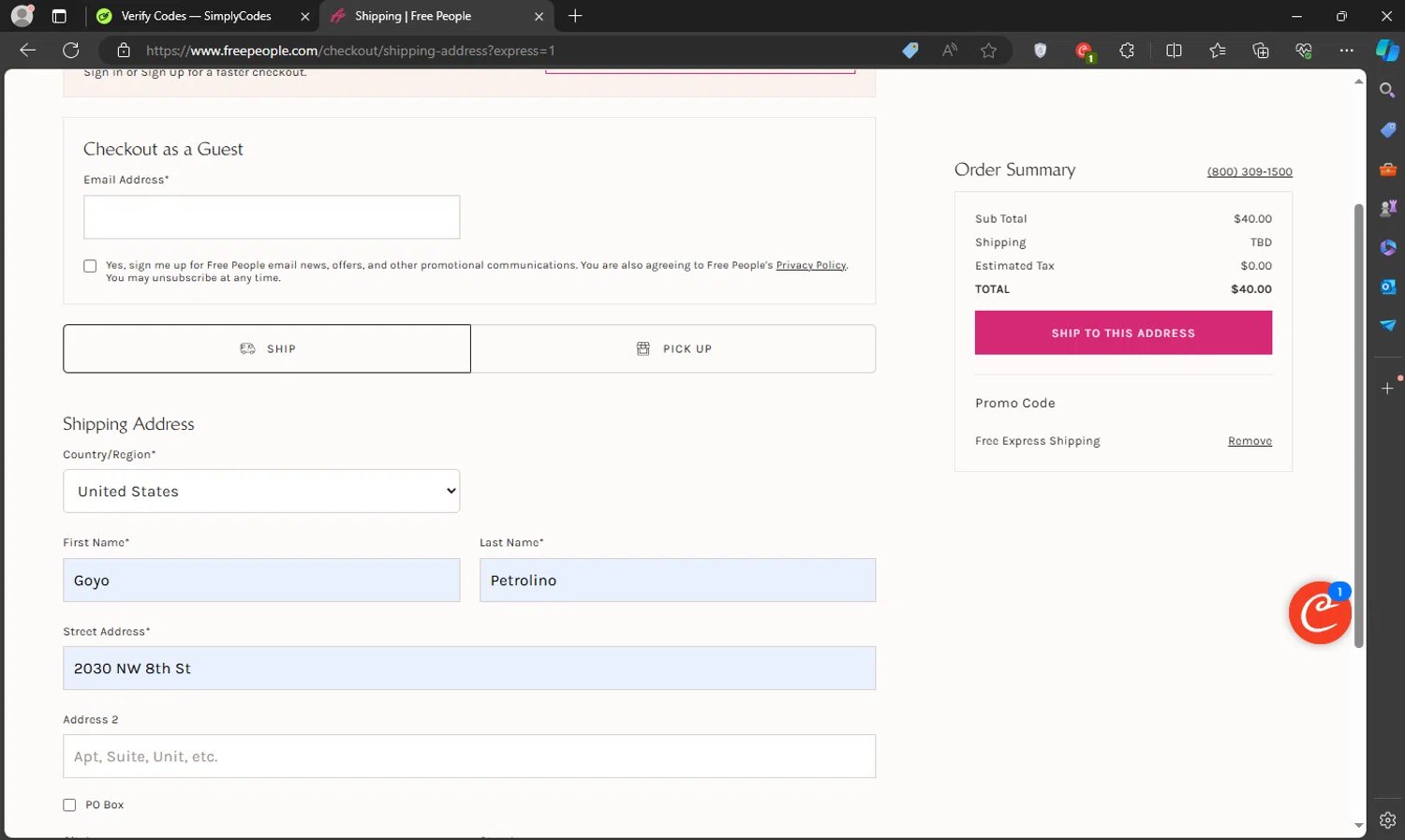Reload the Free People checkout page
Image resolution: width=1405 pixels, height=840 pixels.
(x=71, y=51)
